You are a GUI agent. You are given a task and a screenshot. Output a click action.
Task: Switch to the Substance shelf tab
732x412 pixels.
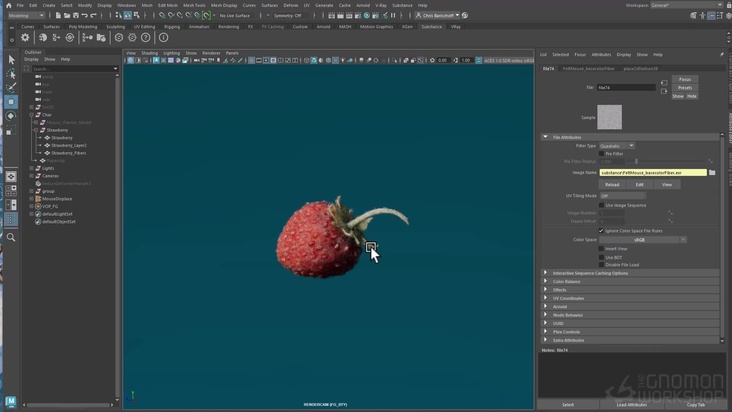click(x=431, y=27)
